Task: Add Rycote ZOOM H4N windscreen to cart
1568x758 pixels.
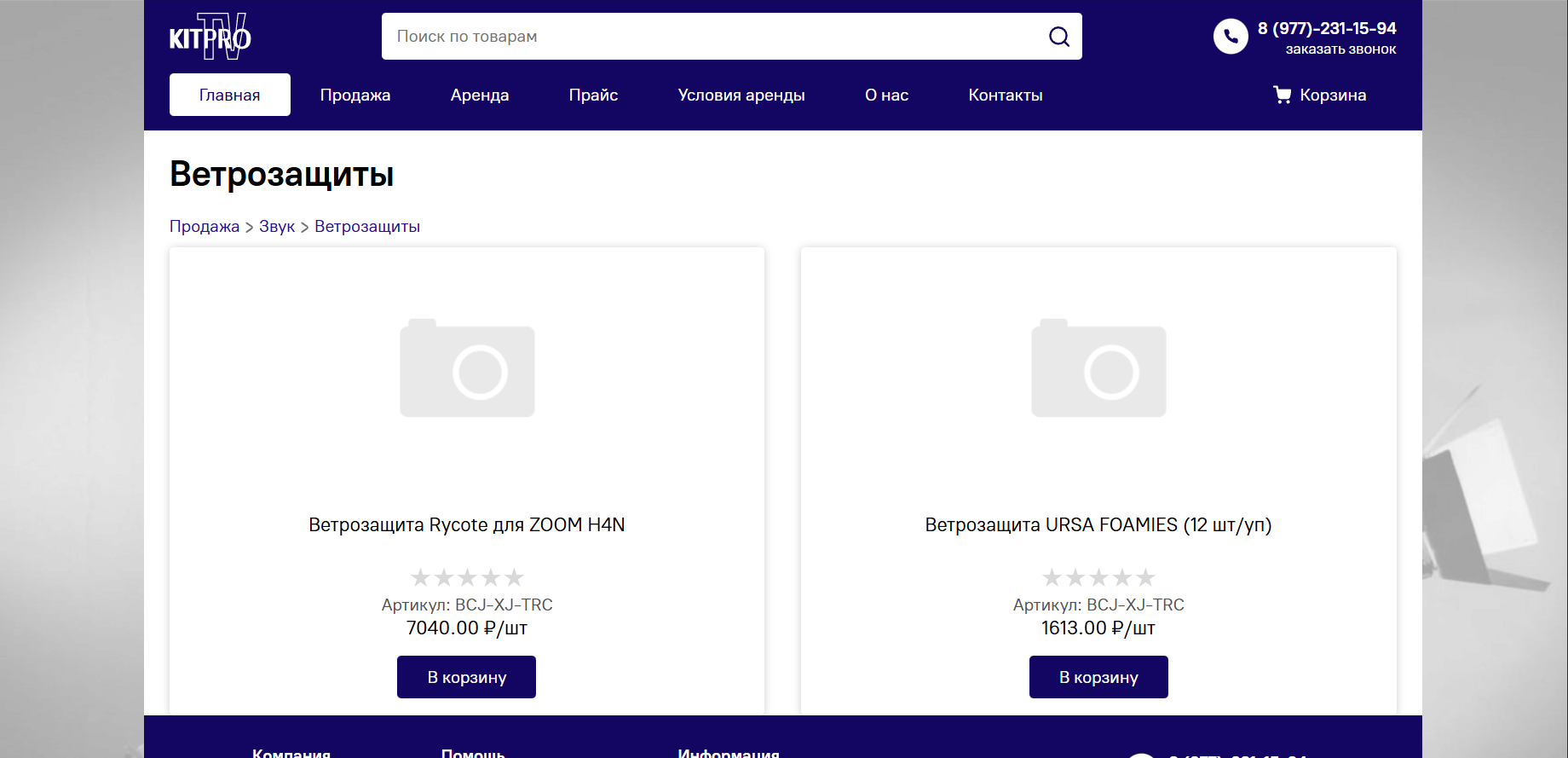Action: [467, 677]
